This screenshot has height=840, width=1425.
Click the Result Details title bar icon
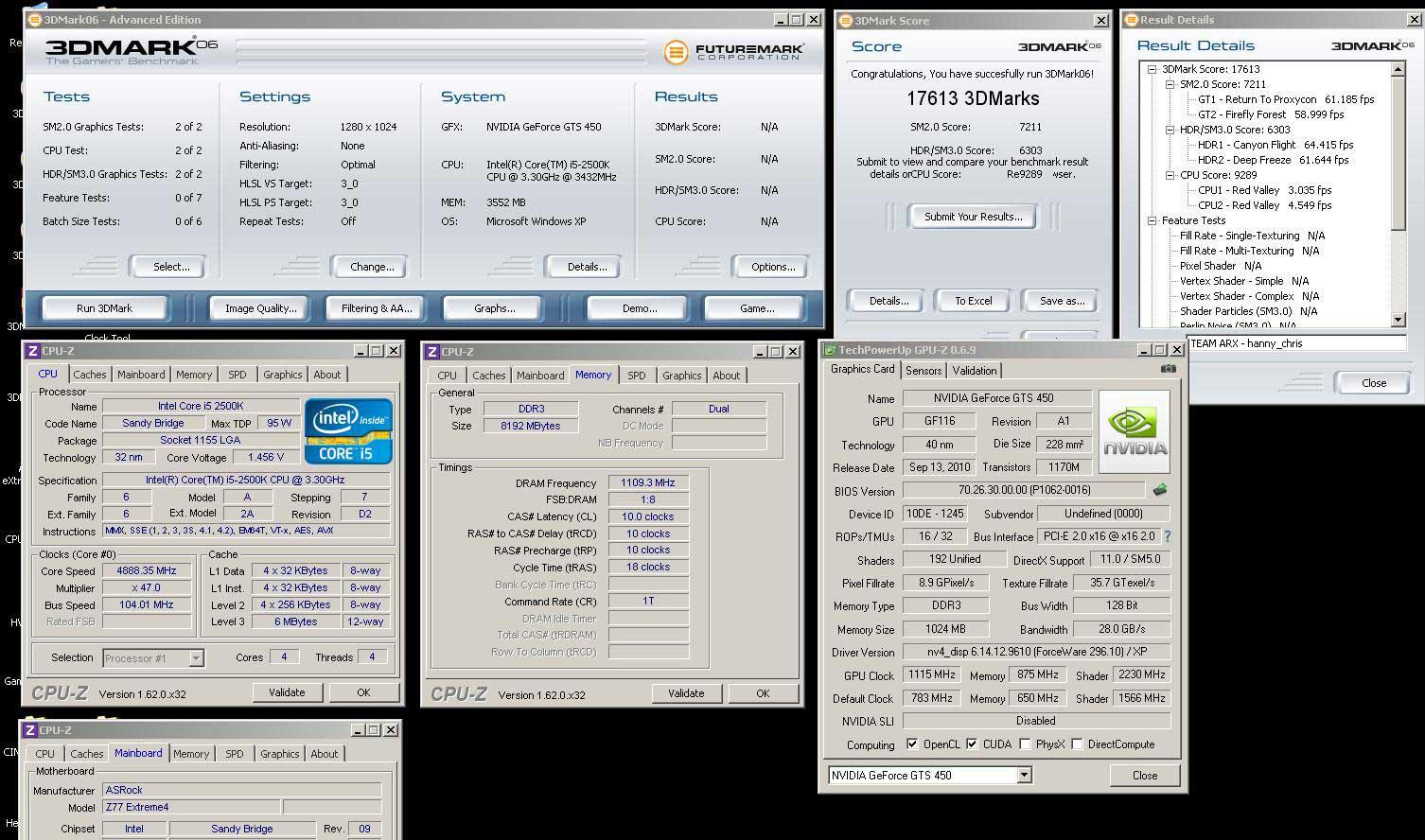click(x=1132, y=19)
